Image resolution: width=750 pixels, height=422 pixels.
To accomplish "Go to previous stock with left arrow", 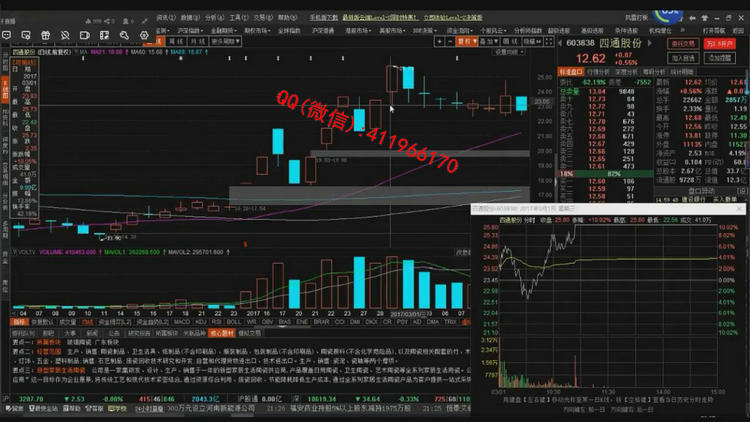I will [560, 43].
